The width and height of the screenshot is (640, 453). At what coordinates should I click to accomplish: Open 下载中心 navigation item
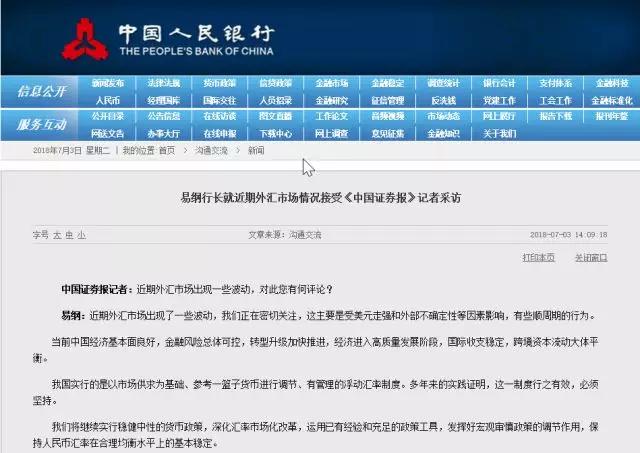click(x=276, y=133)
